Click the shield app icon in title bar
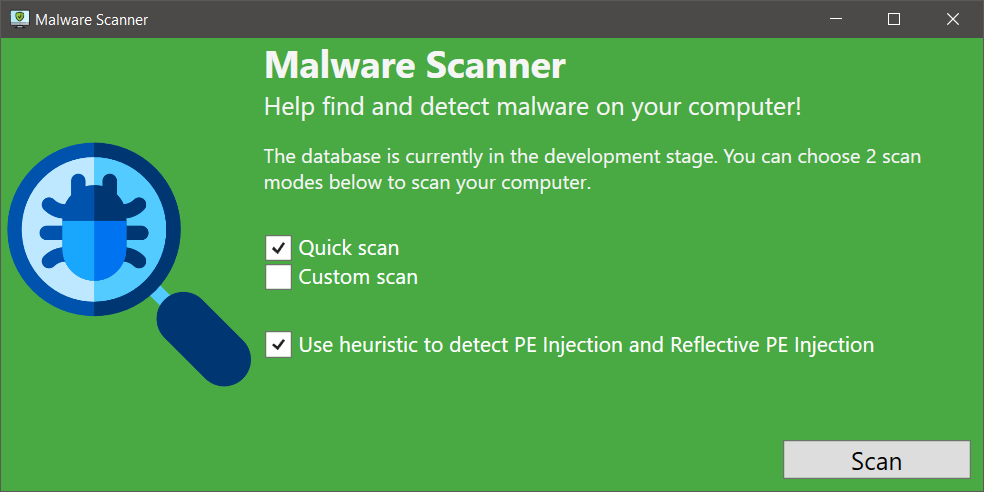This screenshot has height=492, width=984. tap(20, 19)
